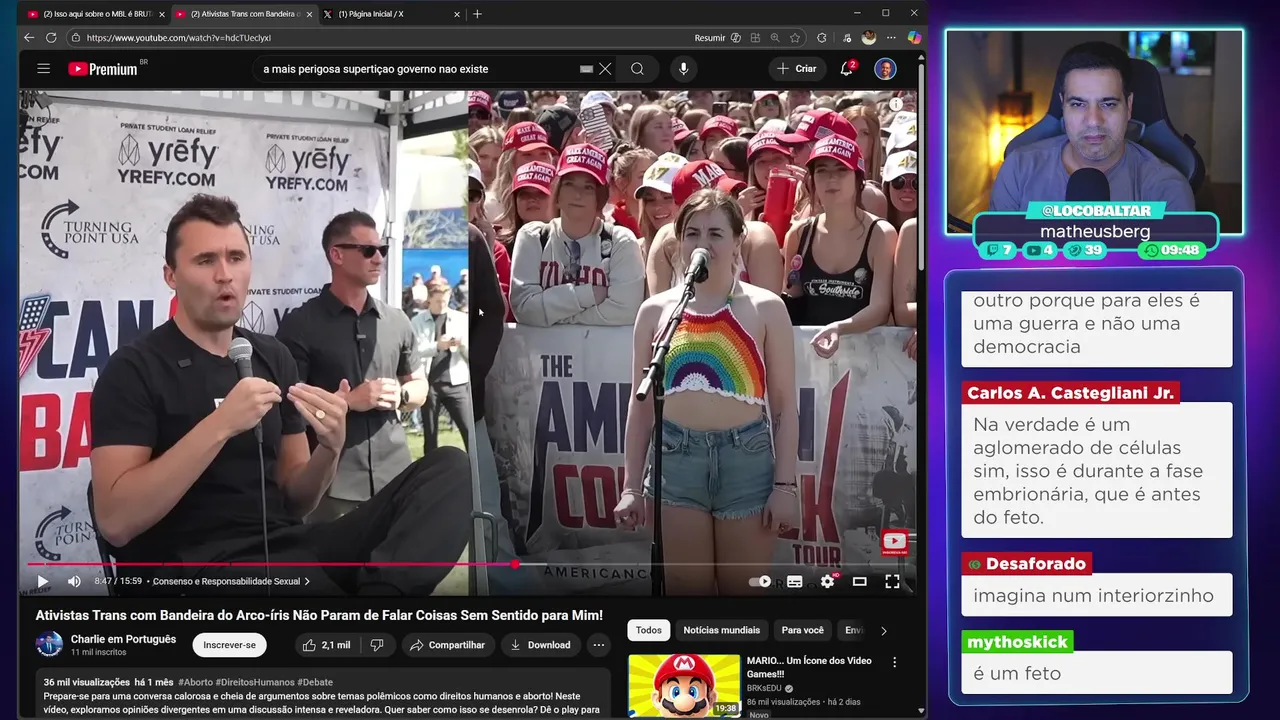Click the channel watermark in video
This screenshot has height=720, width=1280.
(894, 543)
